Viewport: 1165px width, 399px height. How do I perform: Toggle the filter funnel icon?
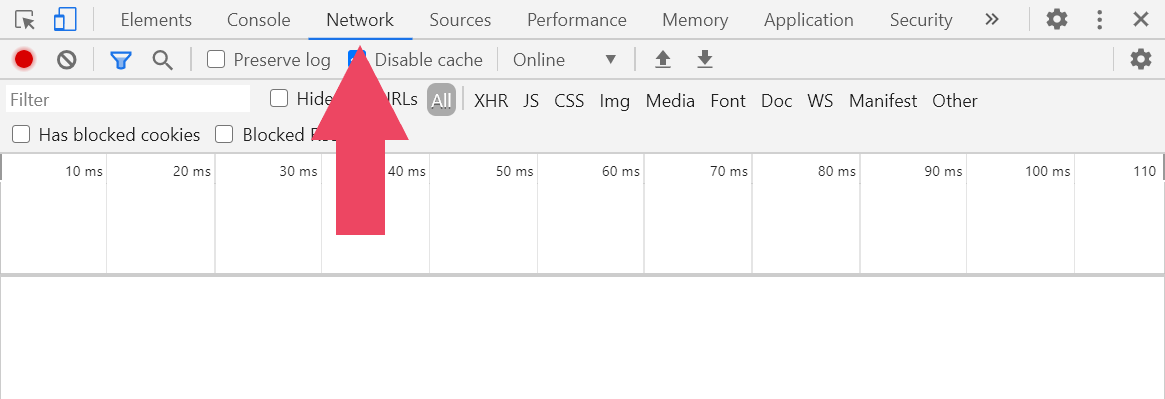(120, 60)
